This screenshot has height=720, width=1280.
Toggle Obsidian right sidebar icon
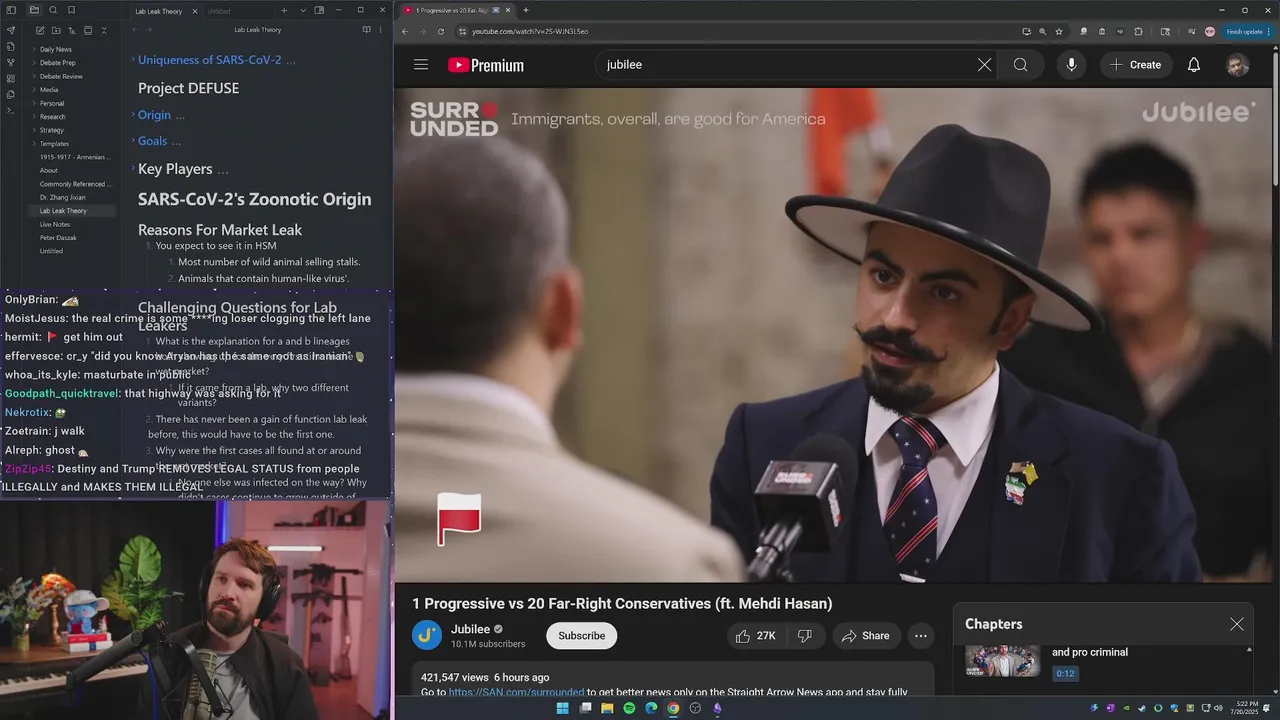click(x=319, y=10)
